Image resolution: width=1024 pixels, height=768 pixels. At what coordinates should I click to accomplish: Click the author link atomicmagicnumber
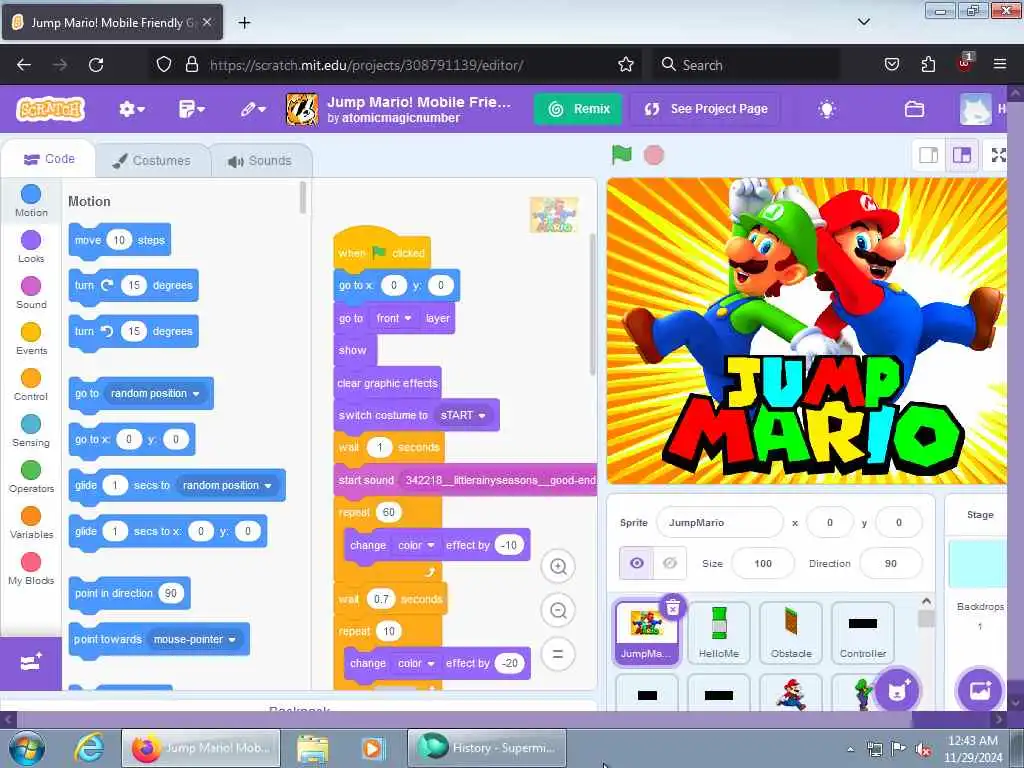[401, 118]
